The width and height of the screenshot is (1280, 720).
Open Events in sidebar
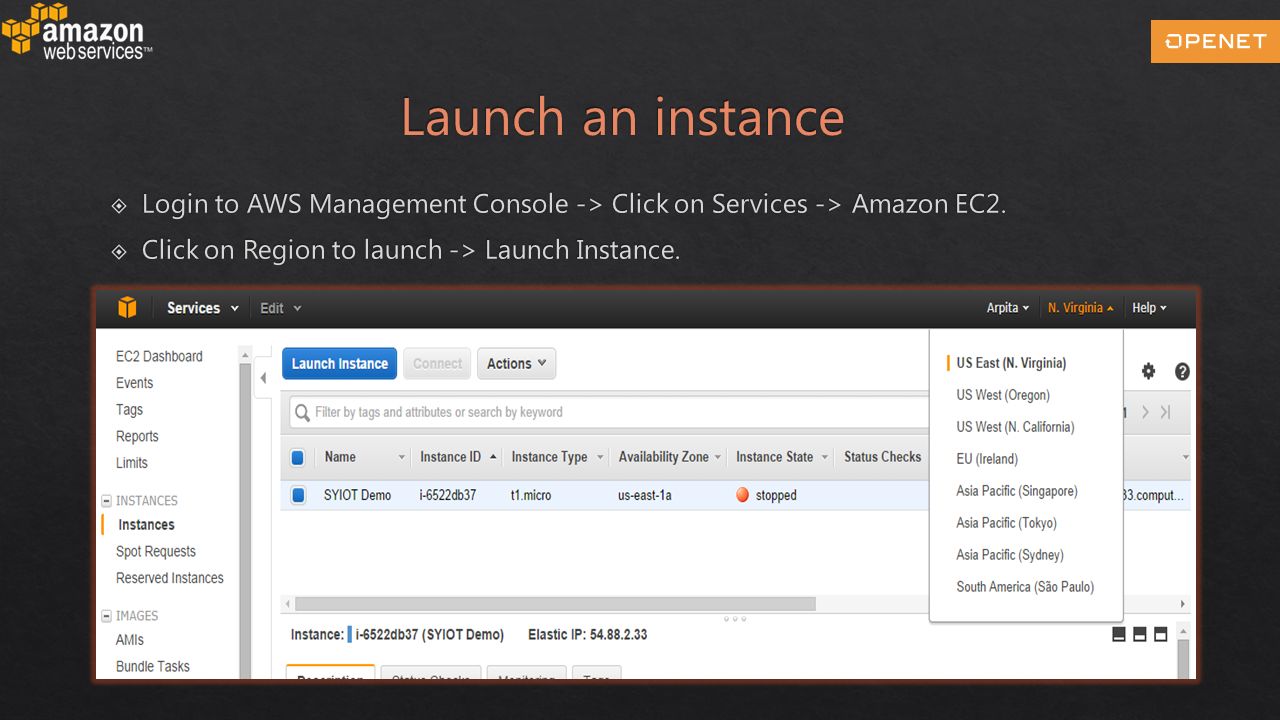click(x=134, y=383)
